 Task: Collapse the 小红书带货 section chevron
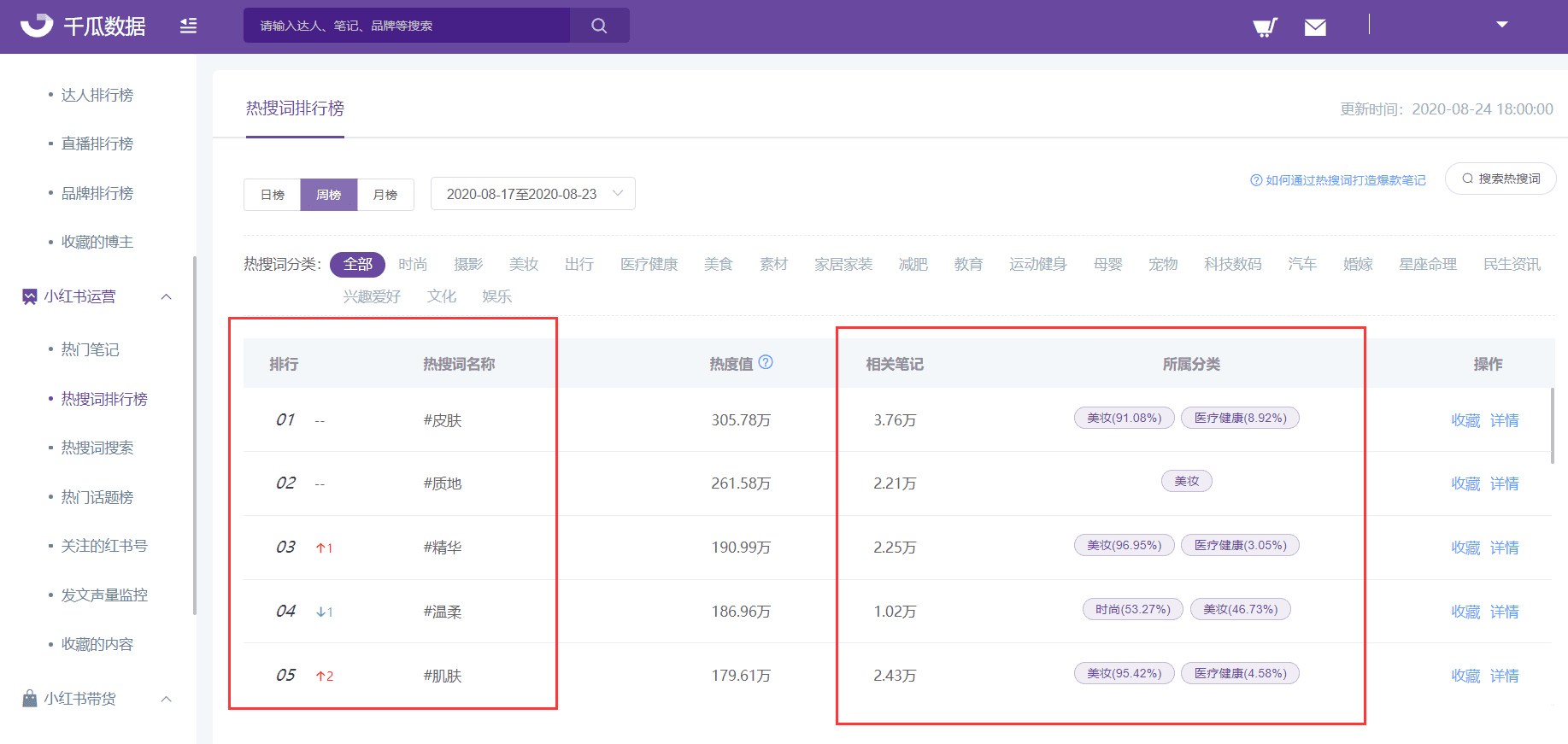tap(167, 699)
